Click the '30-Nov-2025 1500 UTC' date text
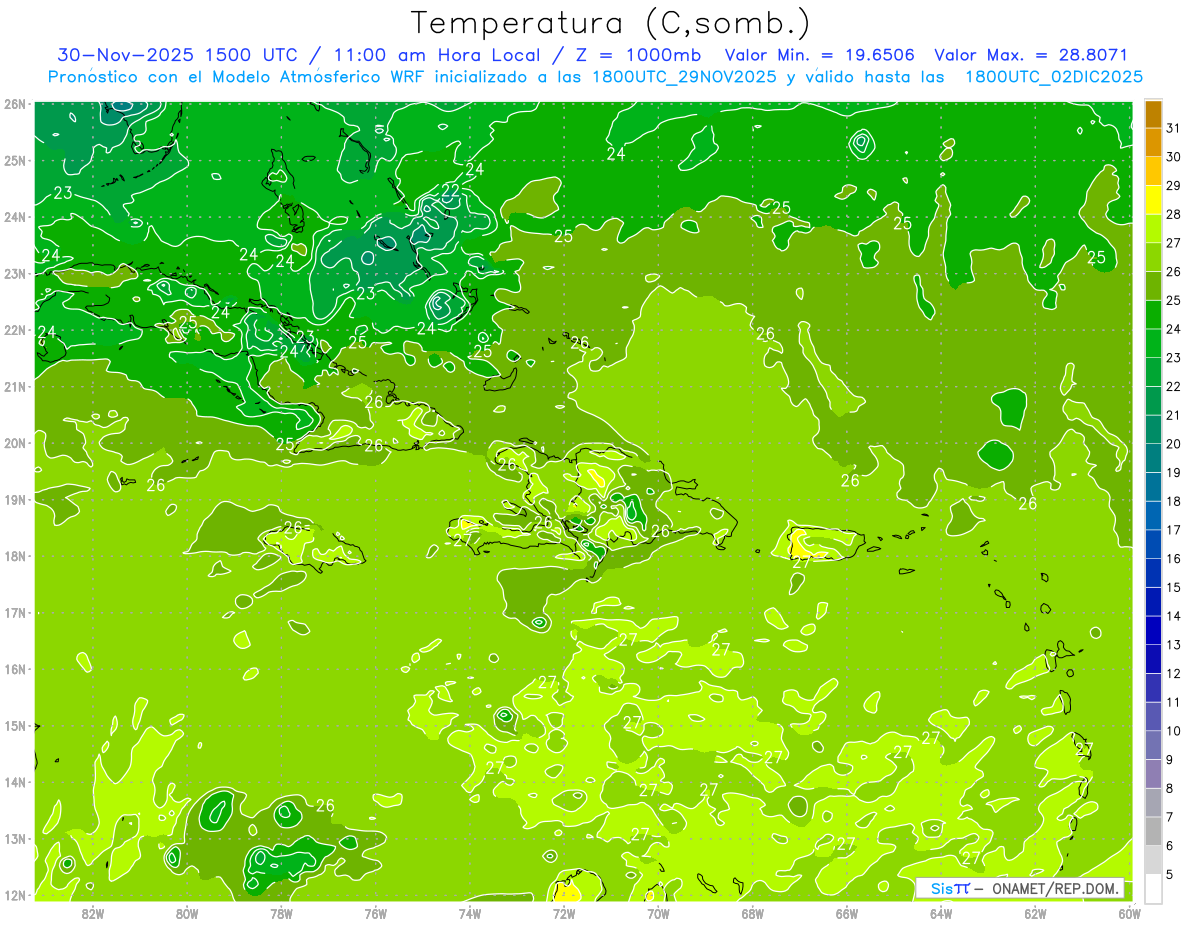Screen dimensions: 1200x927 point(177,55)
